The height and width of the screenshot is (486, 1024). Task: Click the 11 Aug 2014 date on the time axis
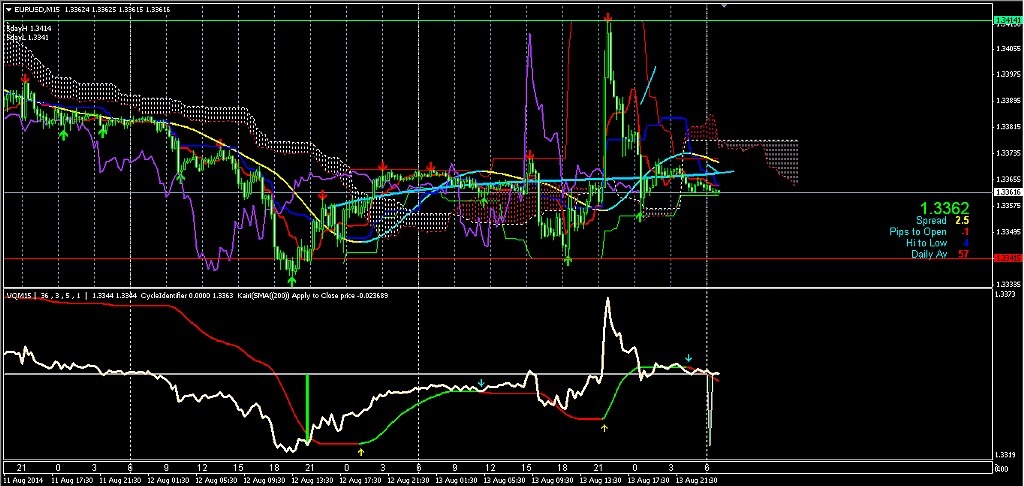22,480
